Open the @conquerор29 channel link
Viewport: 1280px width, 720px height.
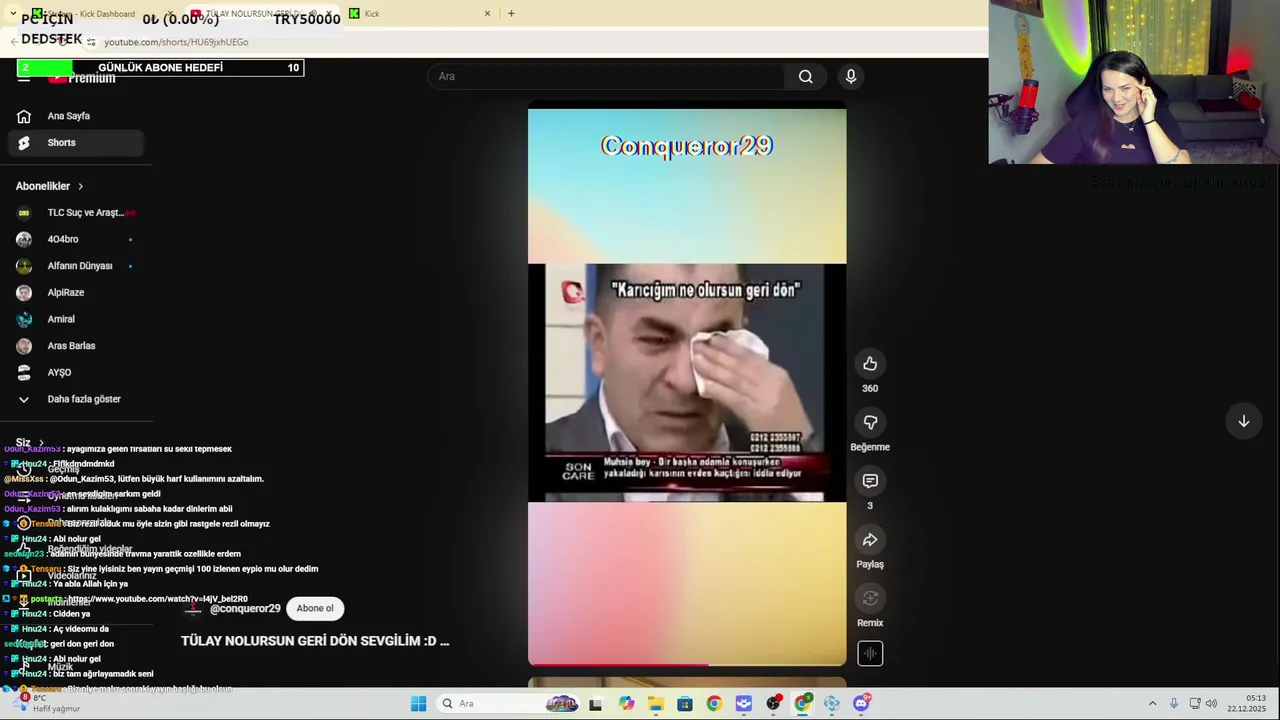pos(245,609)
